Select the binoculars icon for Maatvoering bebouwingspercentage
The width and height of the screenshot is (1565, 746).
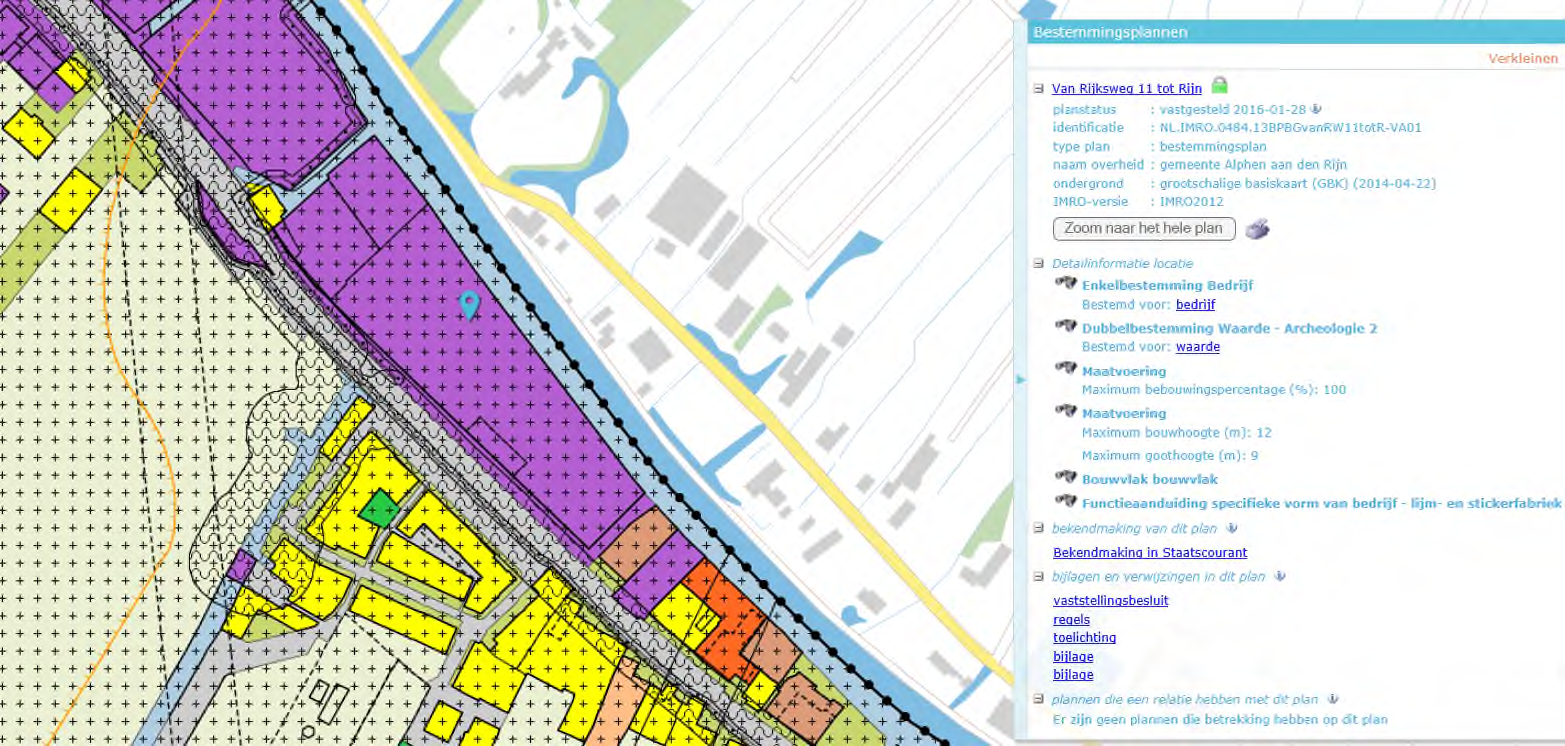[1066, 370]
